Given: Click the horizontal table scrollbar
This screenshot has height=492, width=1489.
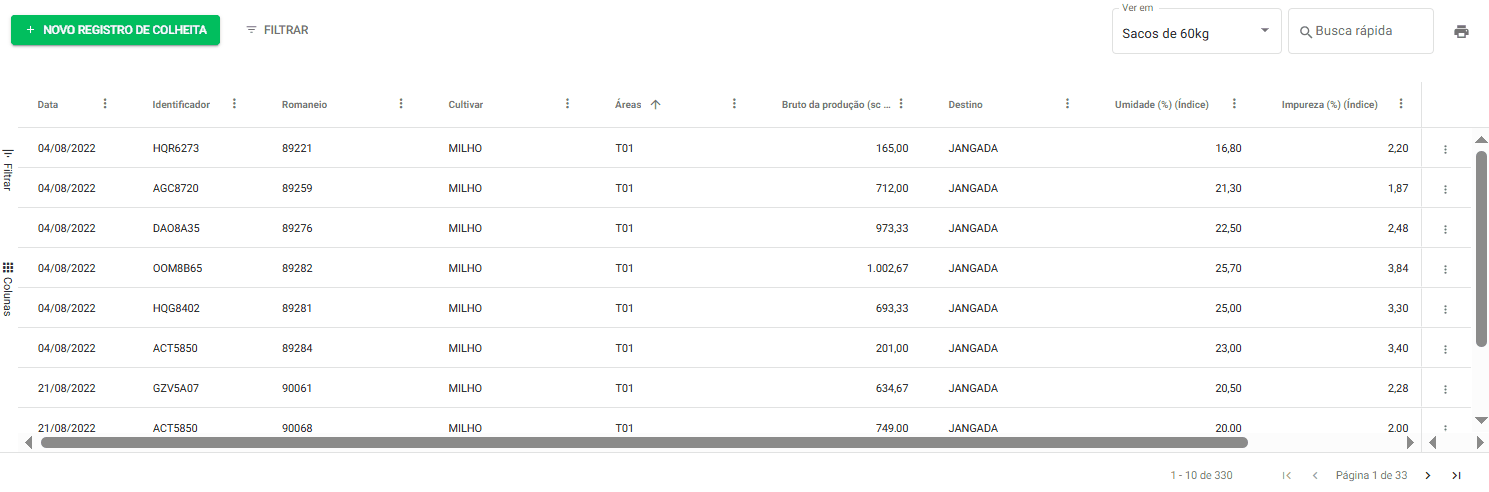Looking at the screenshot, I should point(644,442).
